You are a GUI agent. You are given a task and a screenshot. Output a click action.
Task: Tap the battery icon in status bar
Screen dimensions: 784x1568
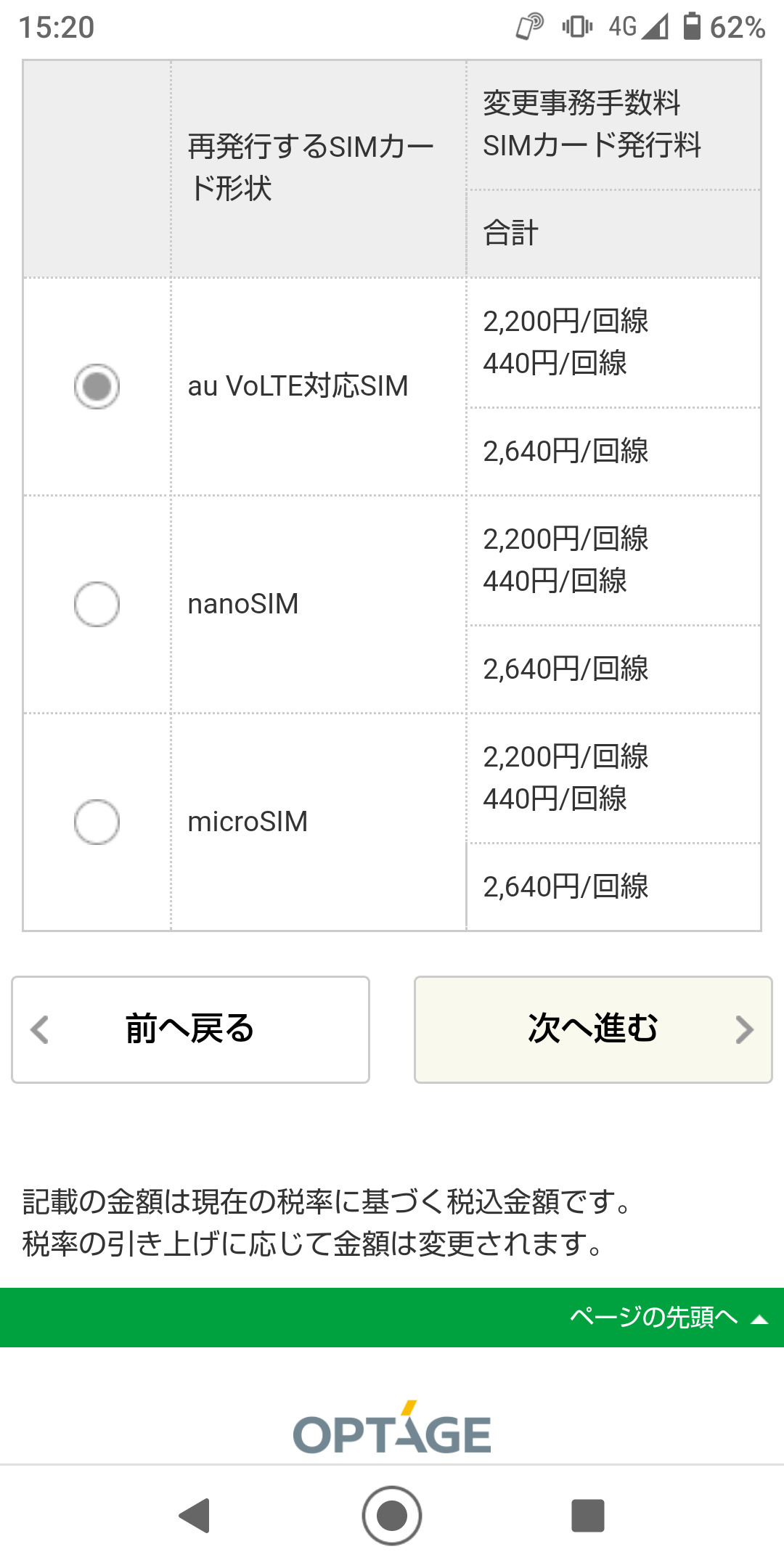point(692,27)
